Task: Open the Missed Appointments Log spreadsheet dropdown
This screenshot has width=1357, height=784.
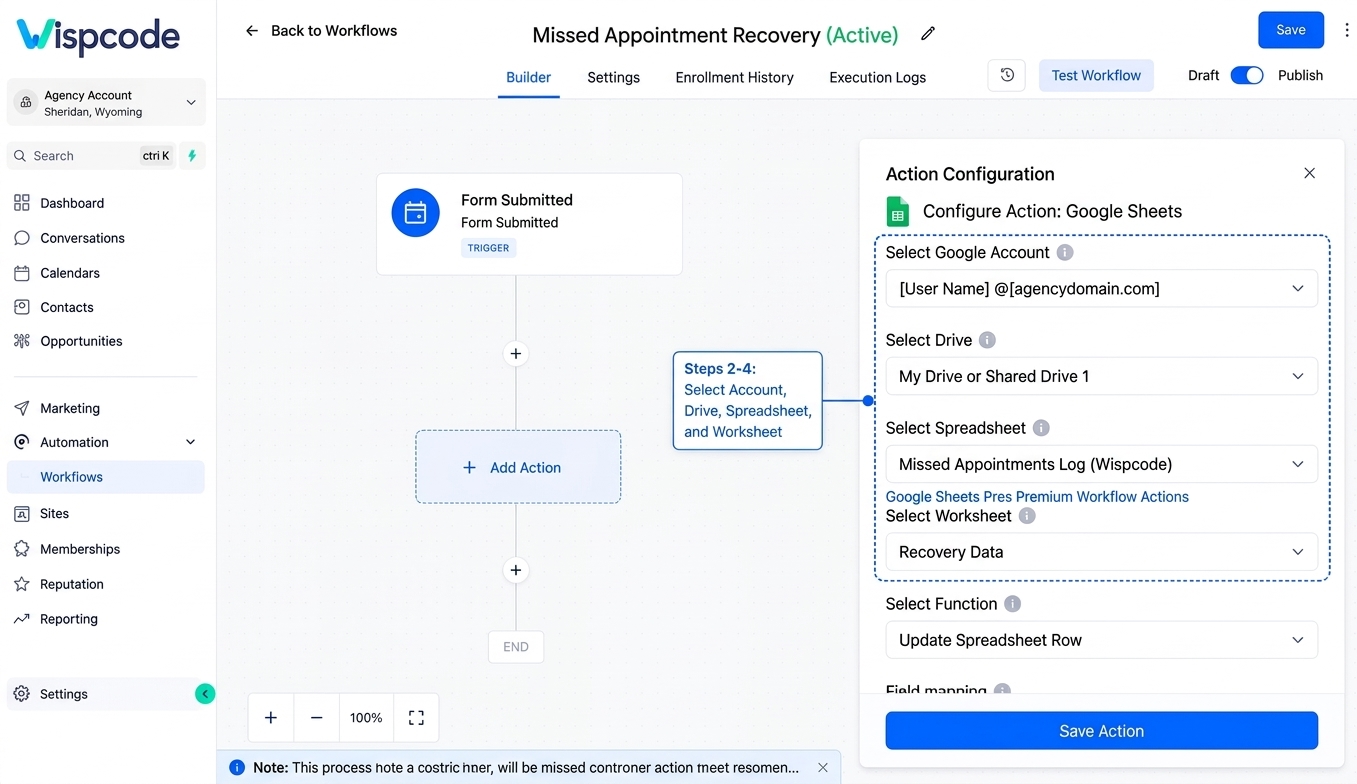Action: point(1101,464)
